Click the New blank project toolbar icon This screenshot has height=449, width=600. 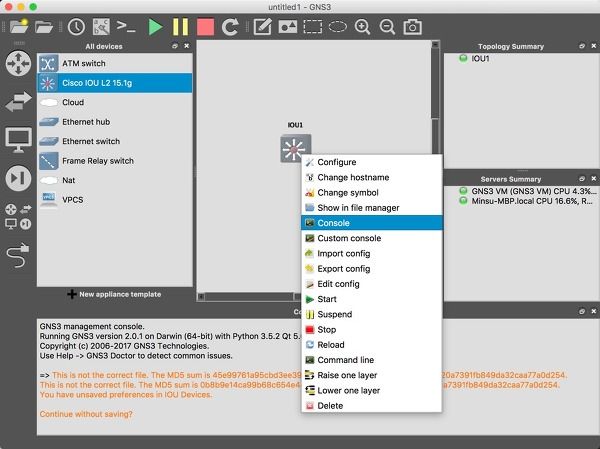coord(19,27)
